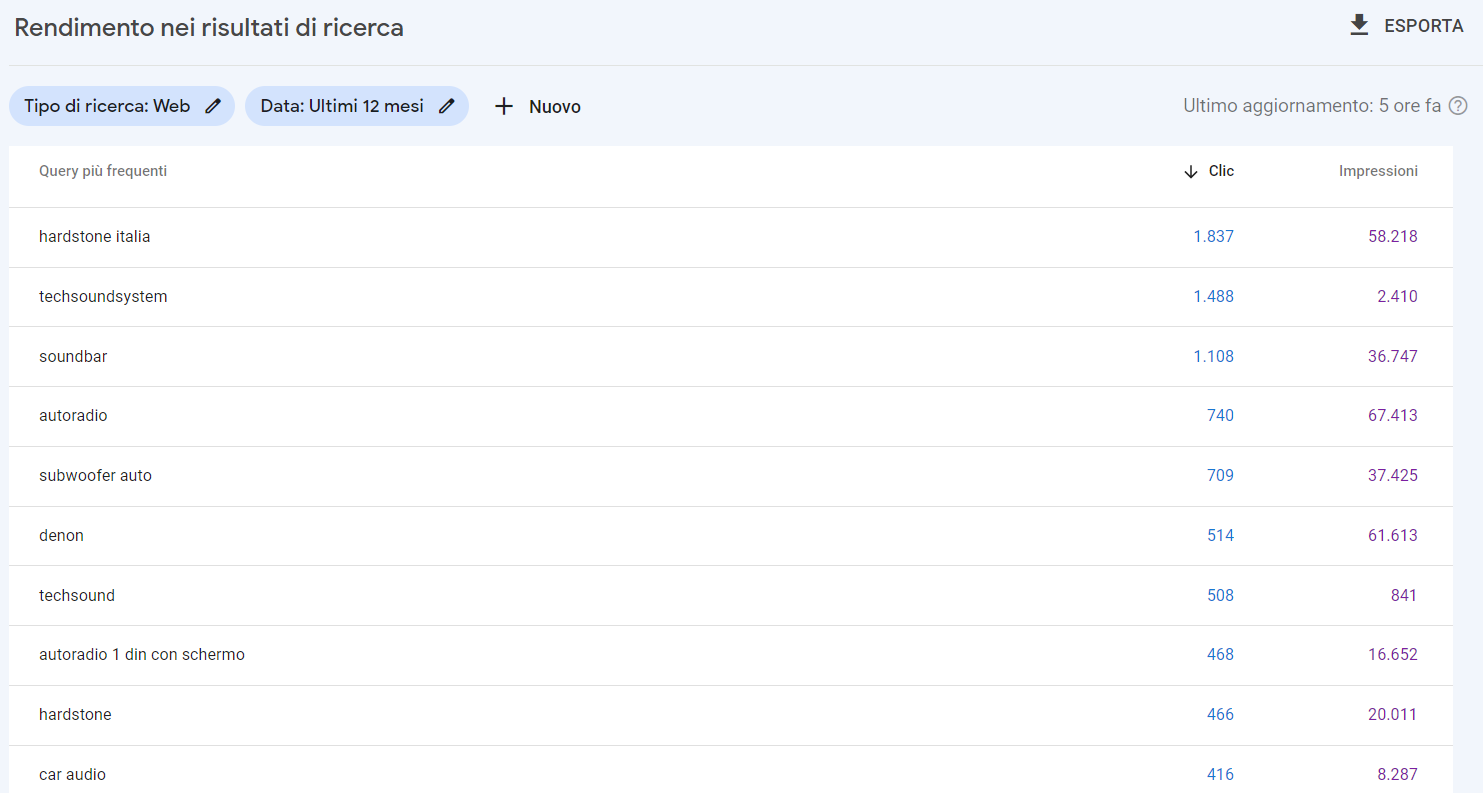Add a new filter with Nuovo

[537, 106]
